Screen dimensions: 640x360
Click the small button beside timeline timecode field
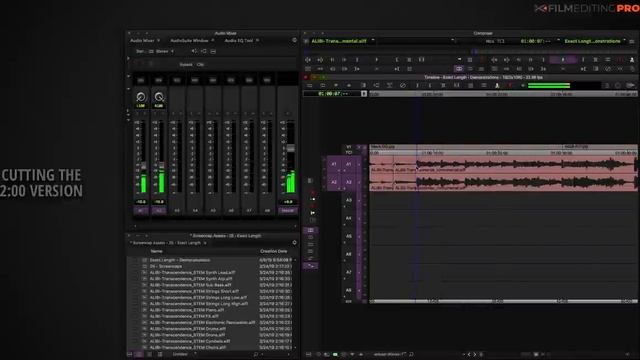tap(364, 94)
